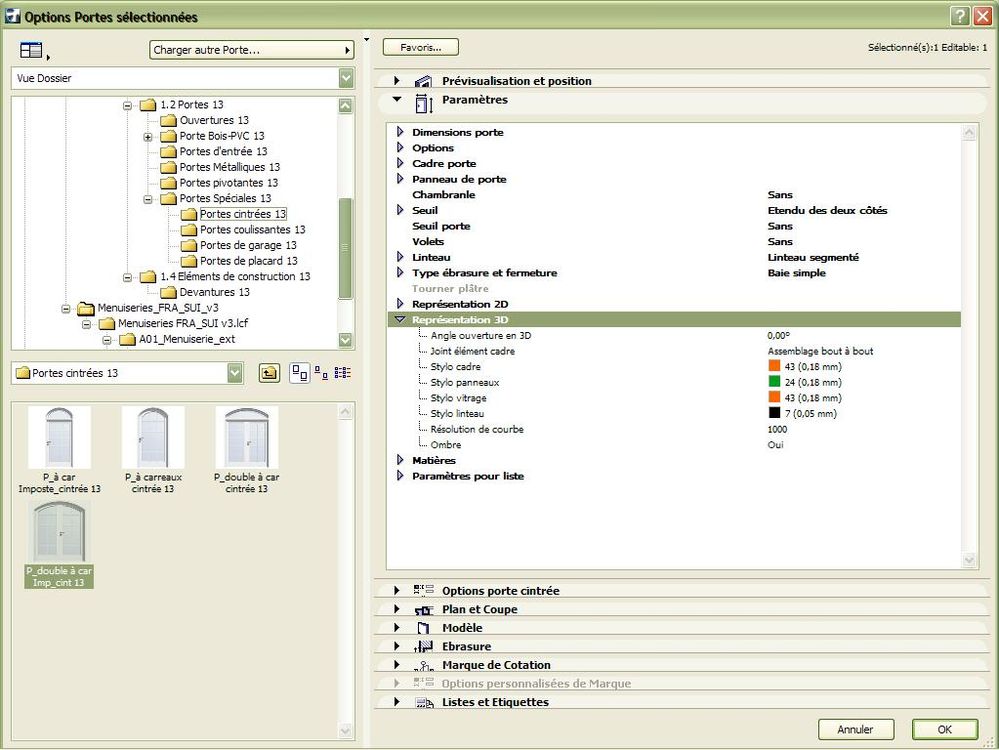This screenshot has height=750, width=999.
Task: Open the Vue Dossier dropdown
Action: [x=346, y=78]
